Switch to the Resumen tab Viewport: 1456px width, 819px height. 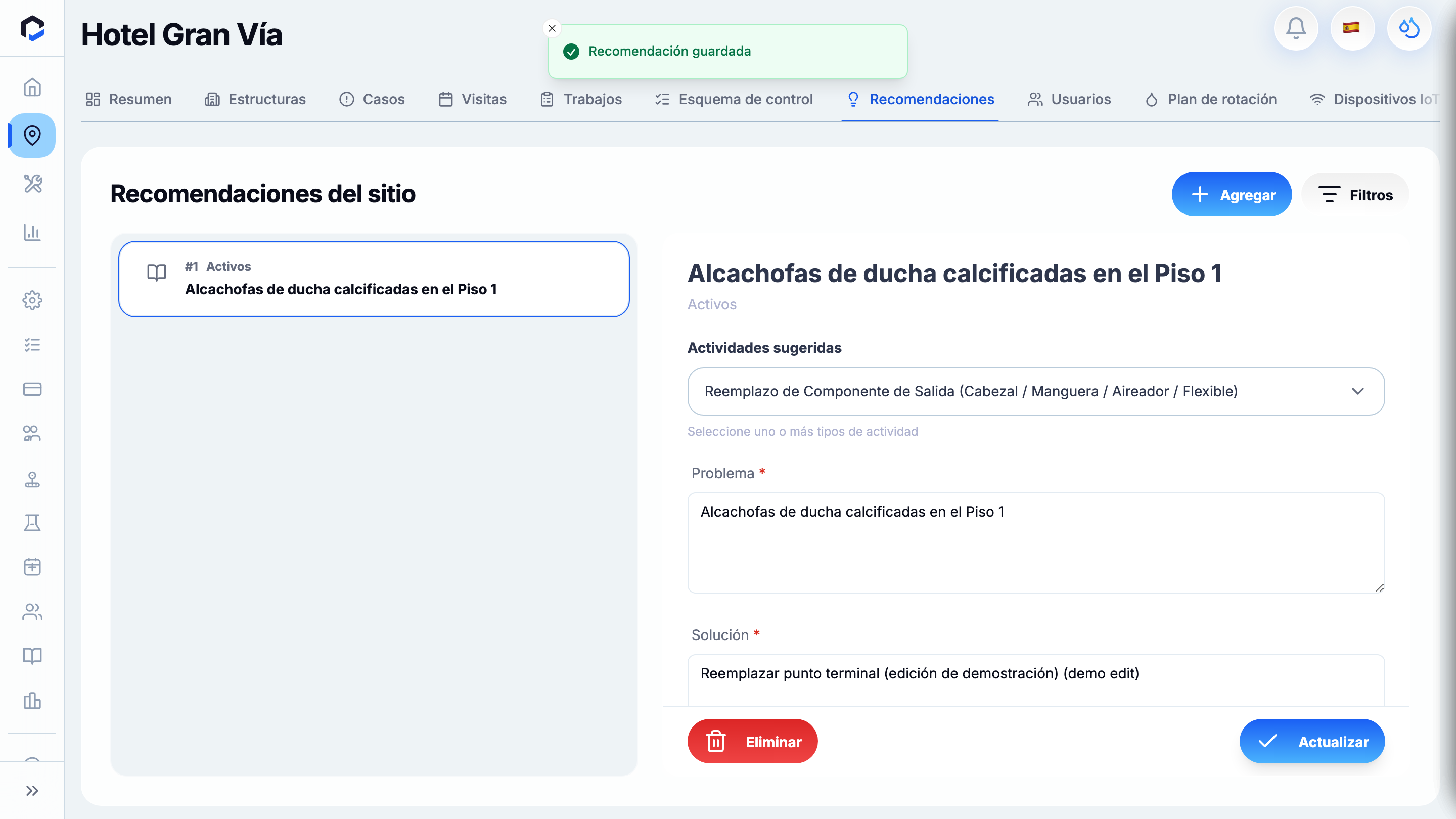(129, 99)
